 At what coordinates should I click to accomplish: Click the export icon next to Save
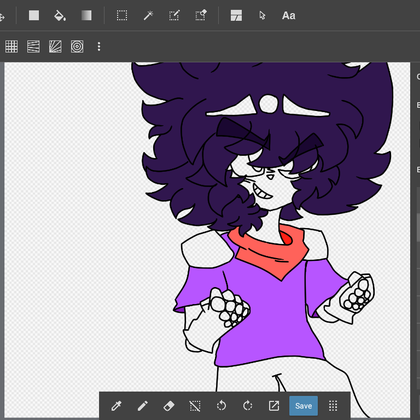click(x=274, y=406)
